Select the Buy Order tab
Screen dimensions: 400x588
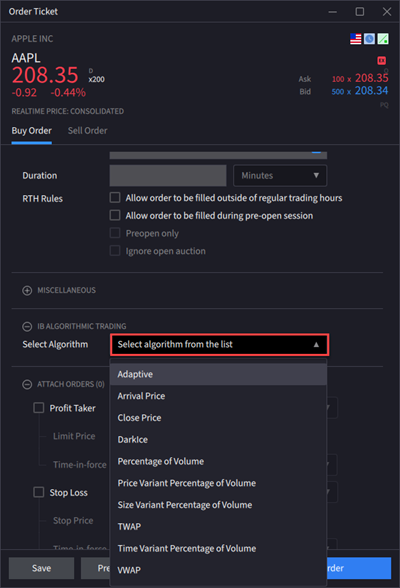pyautogui.click(x=31, y=130)
